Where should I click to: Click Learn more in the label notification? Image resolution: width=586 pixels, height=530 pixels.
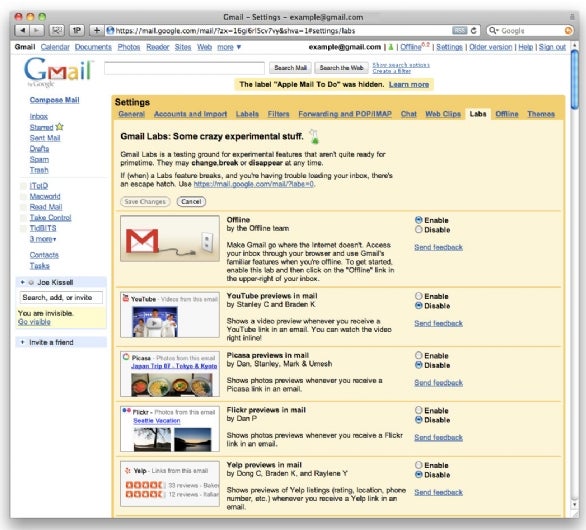[x=409, y=84]
